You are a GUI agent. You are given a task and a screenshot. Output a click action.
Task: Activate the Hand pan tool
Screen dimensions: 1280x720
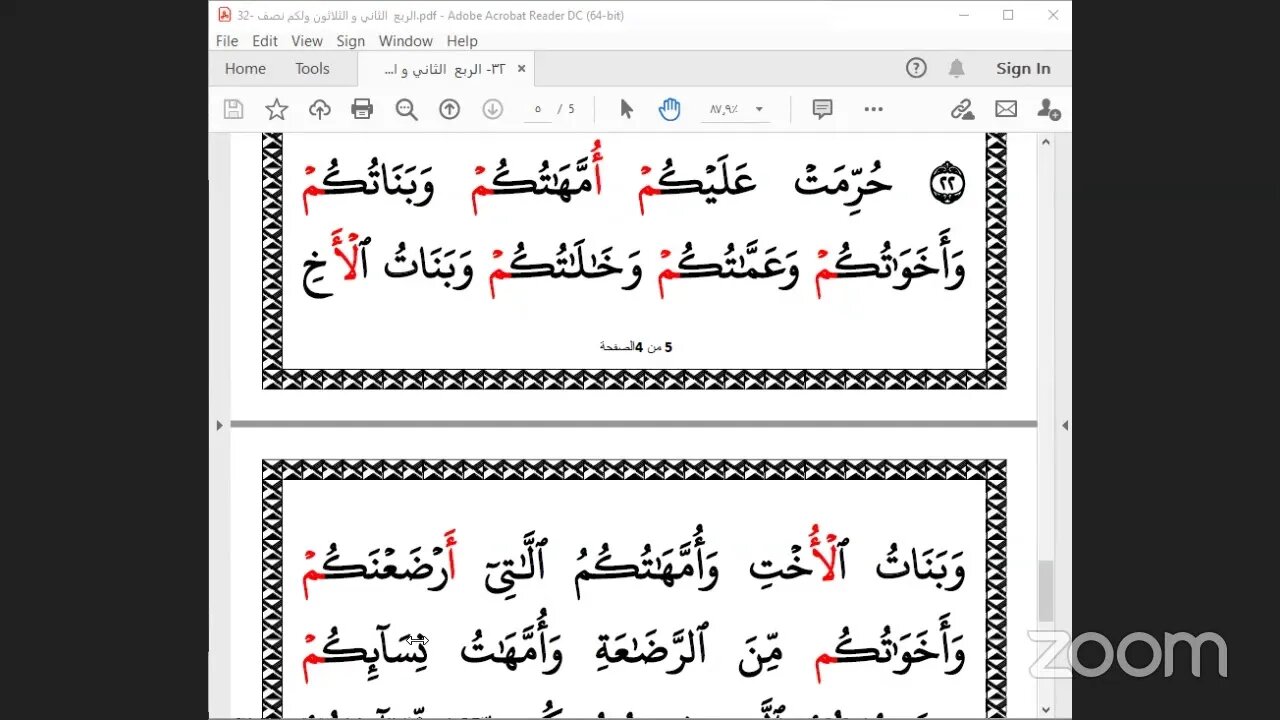coord(669,110)
